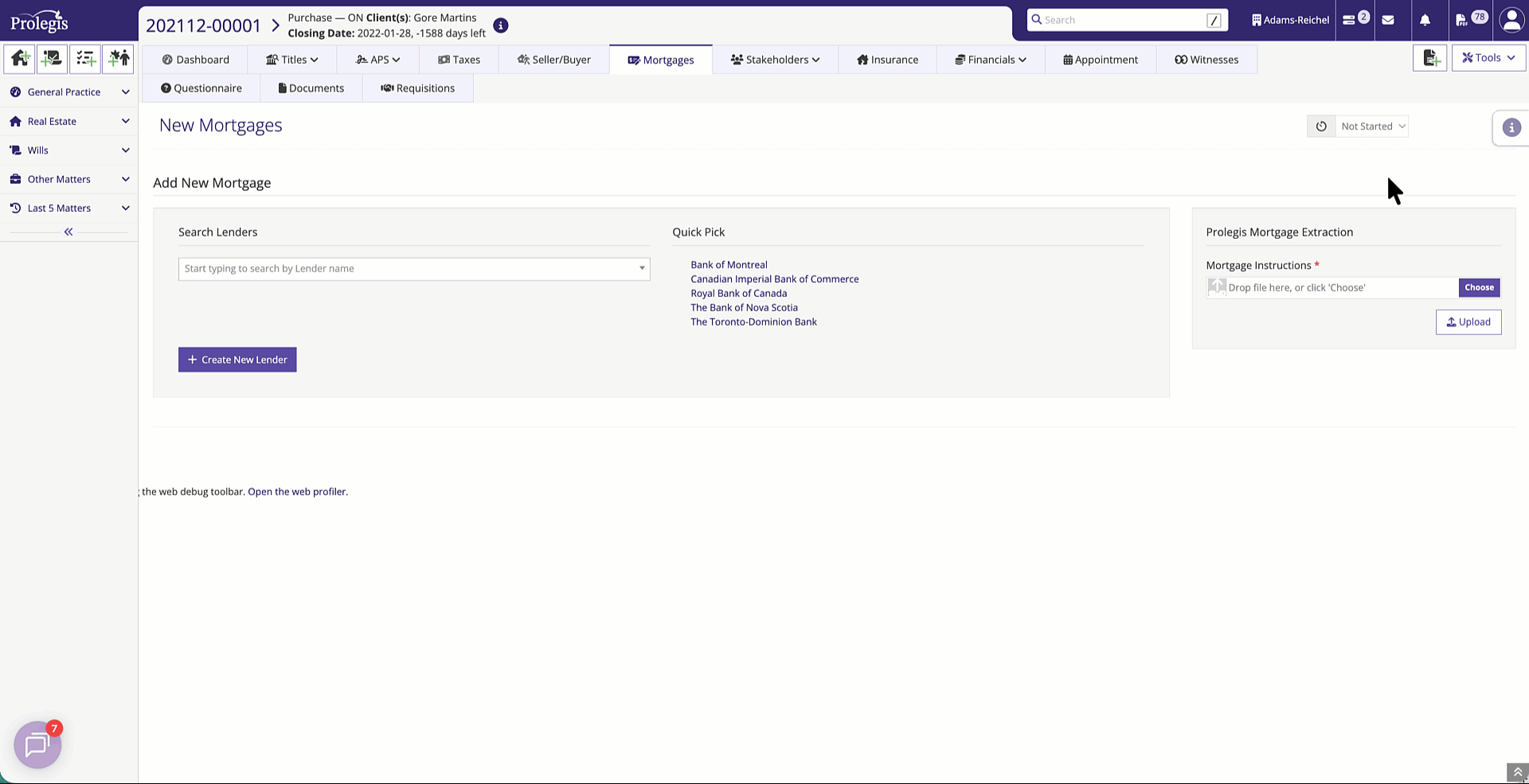This screenshot has height=784, width=1529.
Task: Pick Canadian Imperial Bank of Commerce
Action: coord(775,279)
